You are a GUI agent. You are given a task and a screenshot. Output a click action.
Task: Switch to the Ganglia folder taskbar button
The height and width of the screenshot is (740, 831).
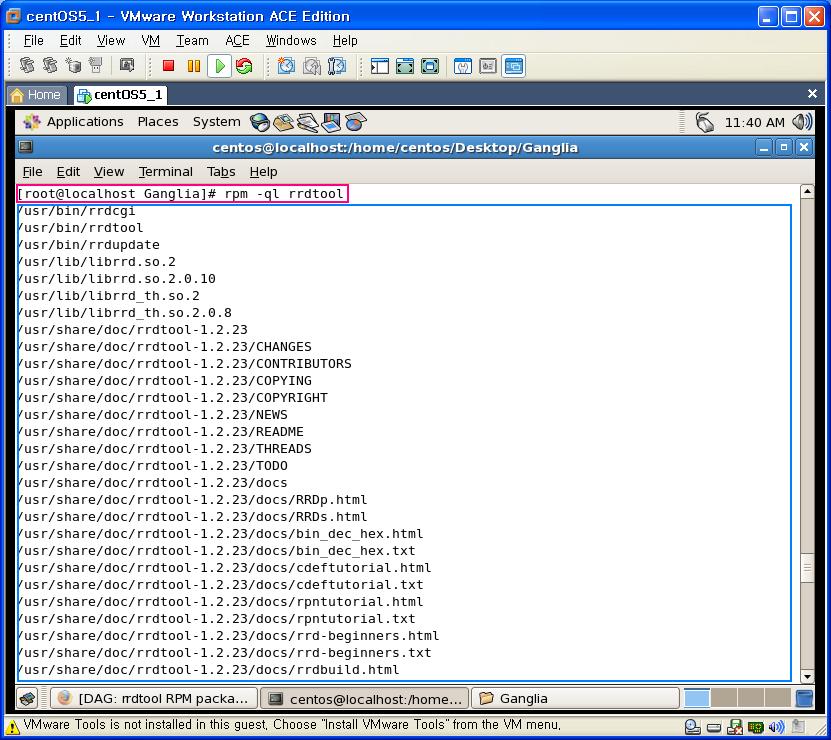576,698
